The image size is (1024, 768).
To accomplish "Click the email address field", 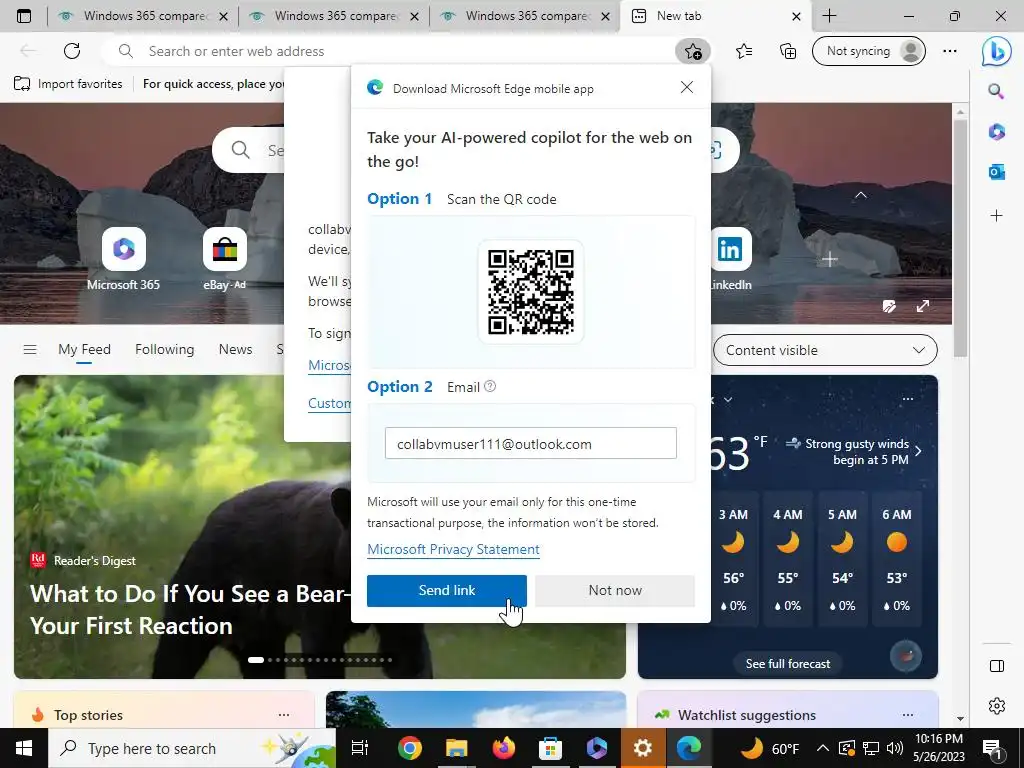I will point(530,443).
